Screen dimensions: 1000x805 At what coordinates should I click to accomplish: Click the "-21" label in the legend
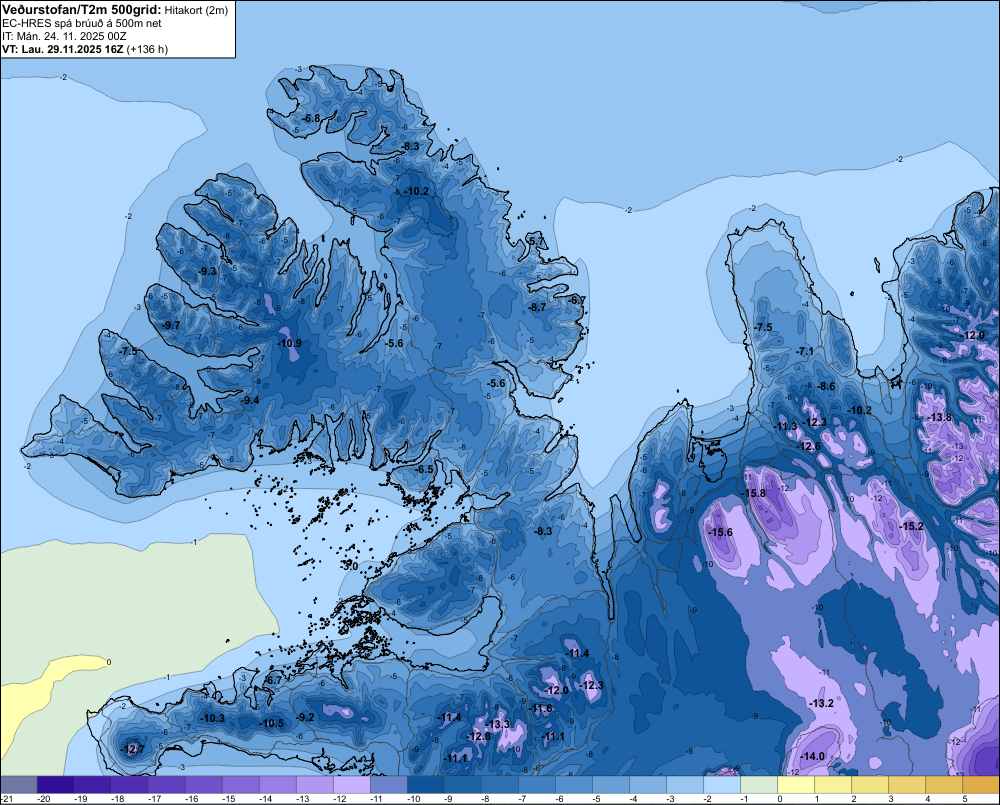click(x=7, y=799)
